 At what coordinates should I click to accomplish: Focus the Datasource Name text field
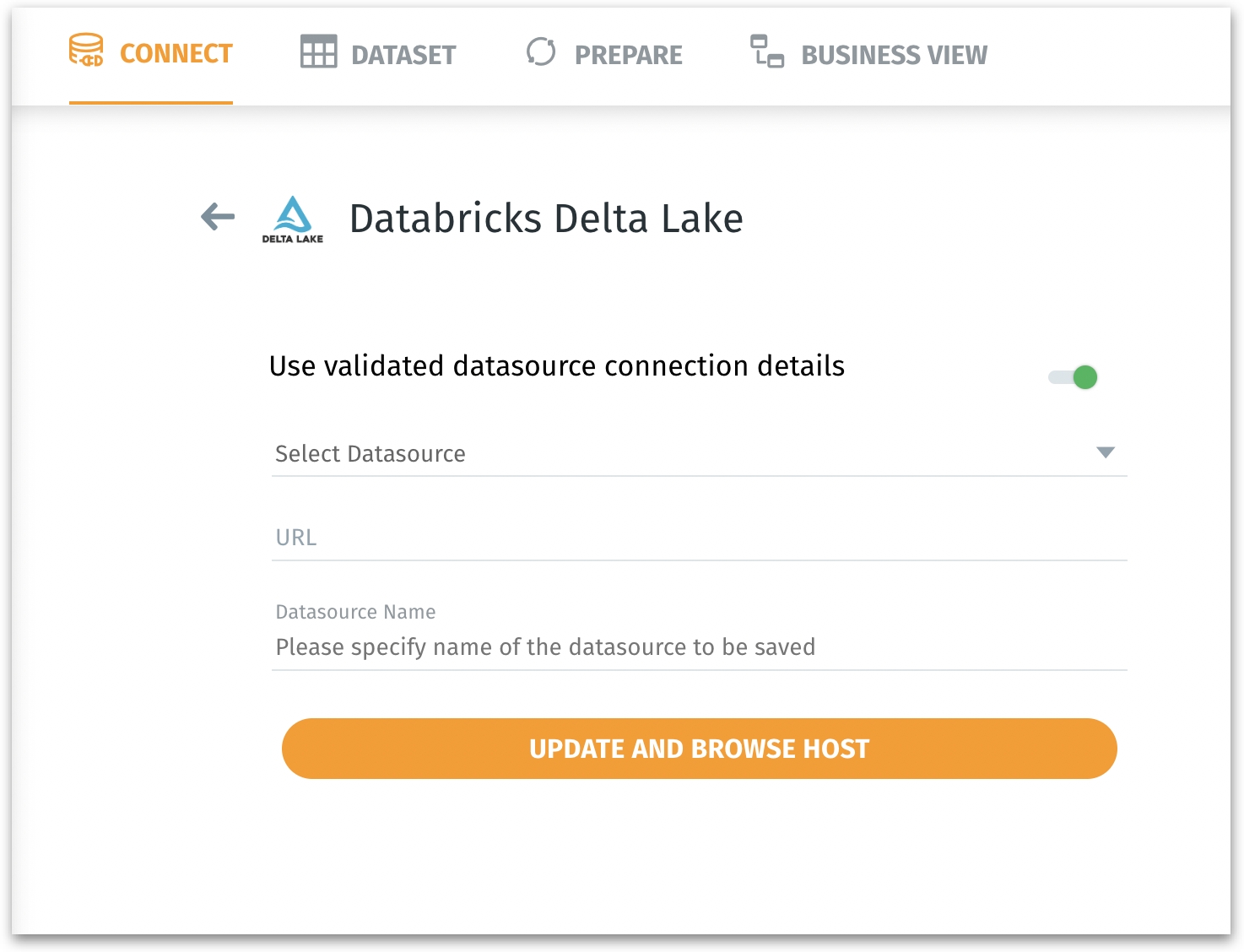(x=699, y=647)
